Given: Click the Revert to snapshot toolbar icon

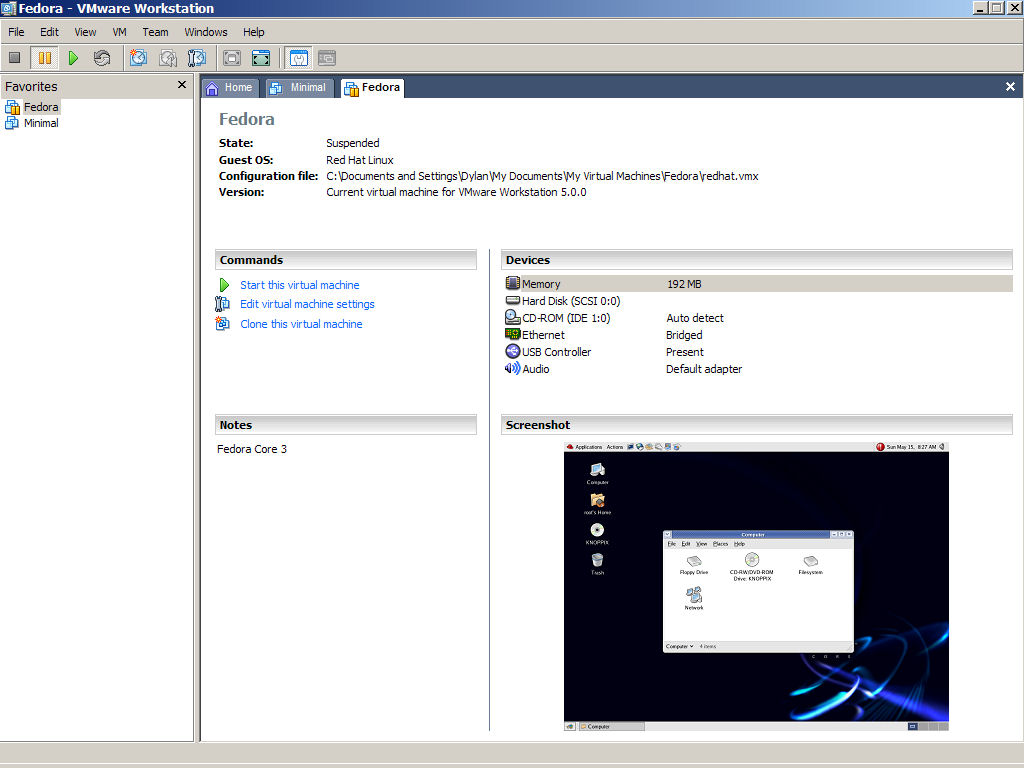Looking at the screenshot, I should pos(168,58).
